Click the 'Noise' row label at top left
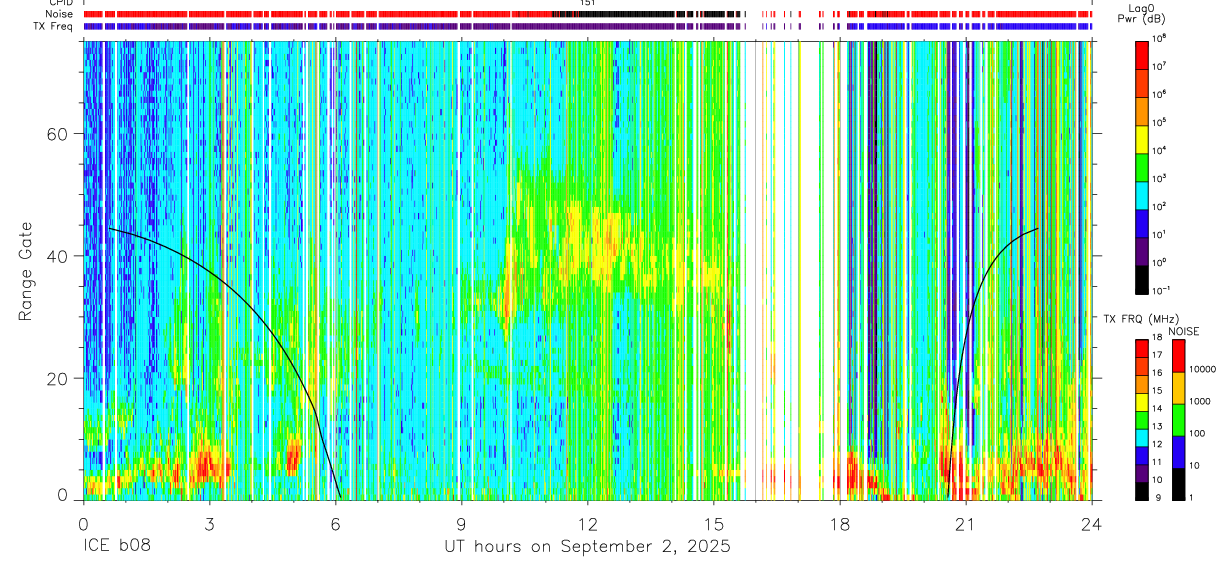 pyautogui.click(x=58, y=14)
